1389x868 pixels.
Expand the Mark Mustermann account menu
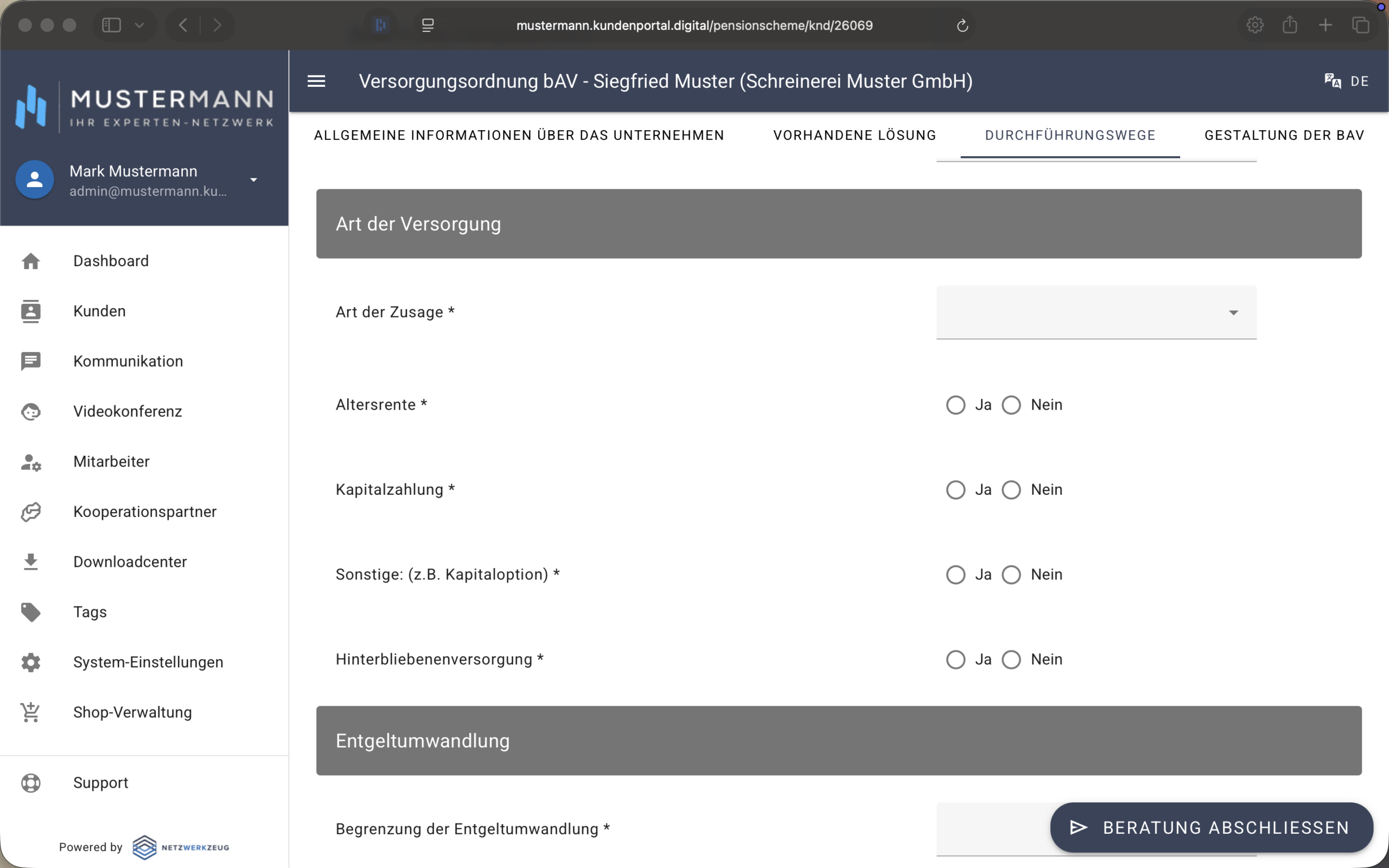tap(253, 180)
